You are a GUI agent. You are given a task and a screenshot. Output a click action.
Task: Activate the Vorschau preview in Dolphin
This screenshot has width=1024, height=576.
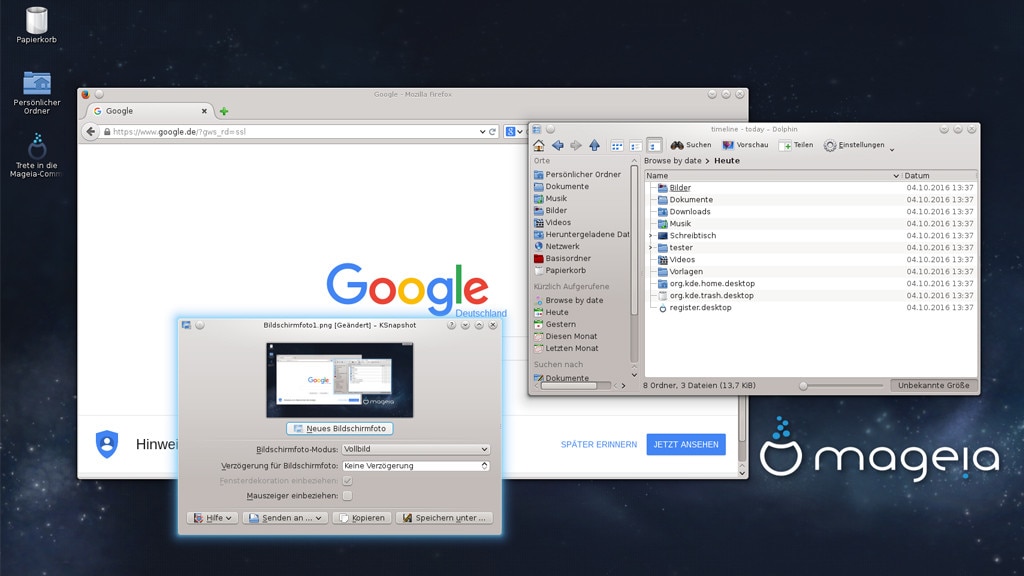pos(745,145)
